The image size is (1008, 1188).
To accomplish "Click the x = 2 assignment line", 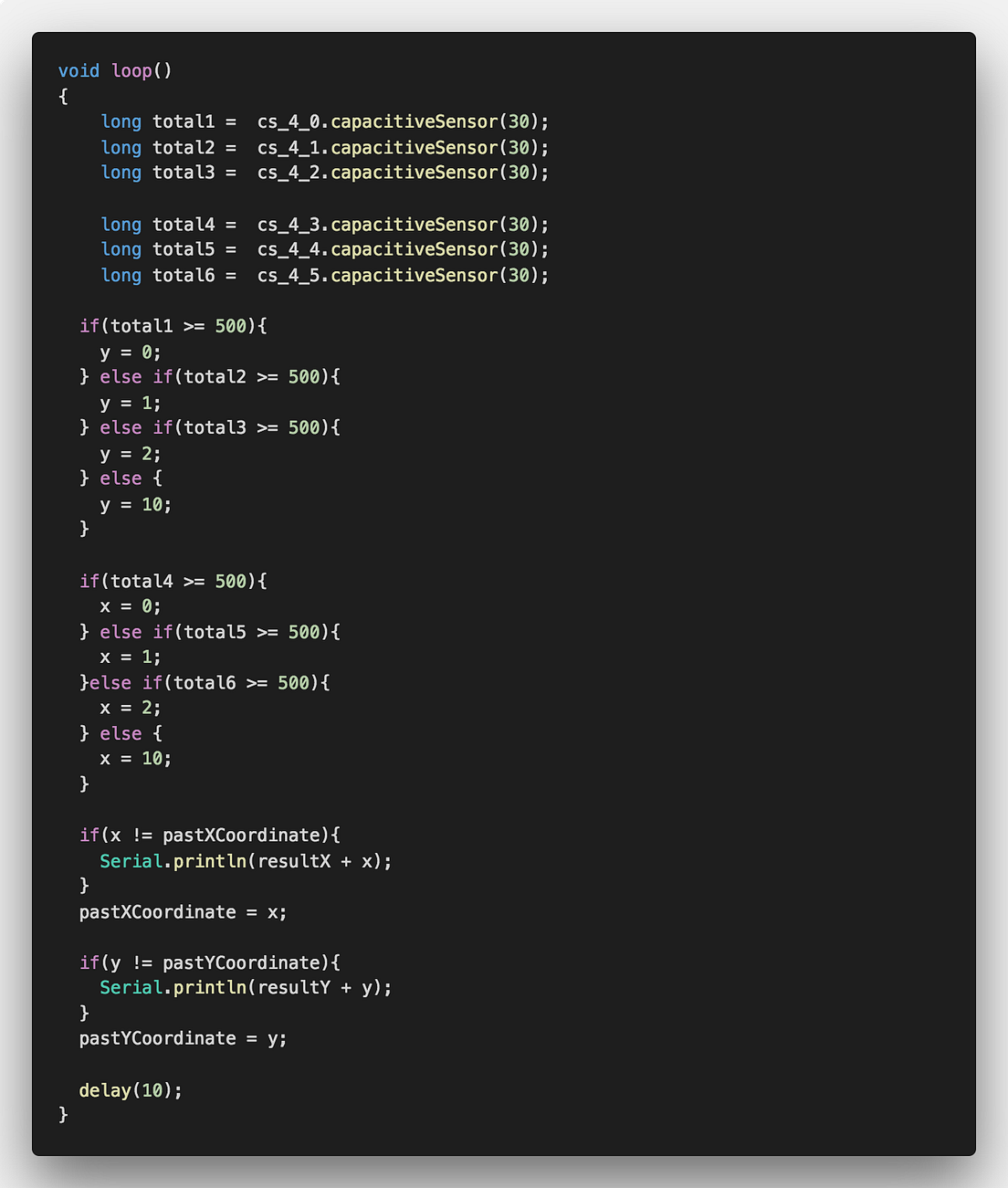I will coord(130,707).
